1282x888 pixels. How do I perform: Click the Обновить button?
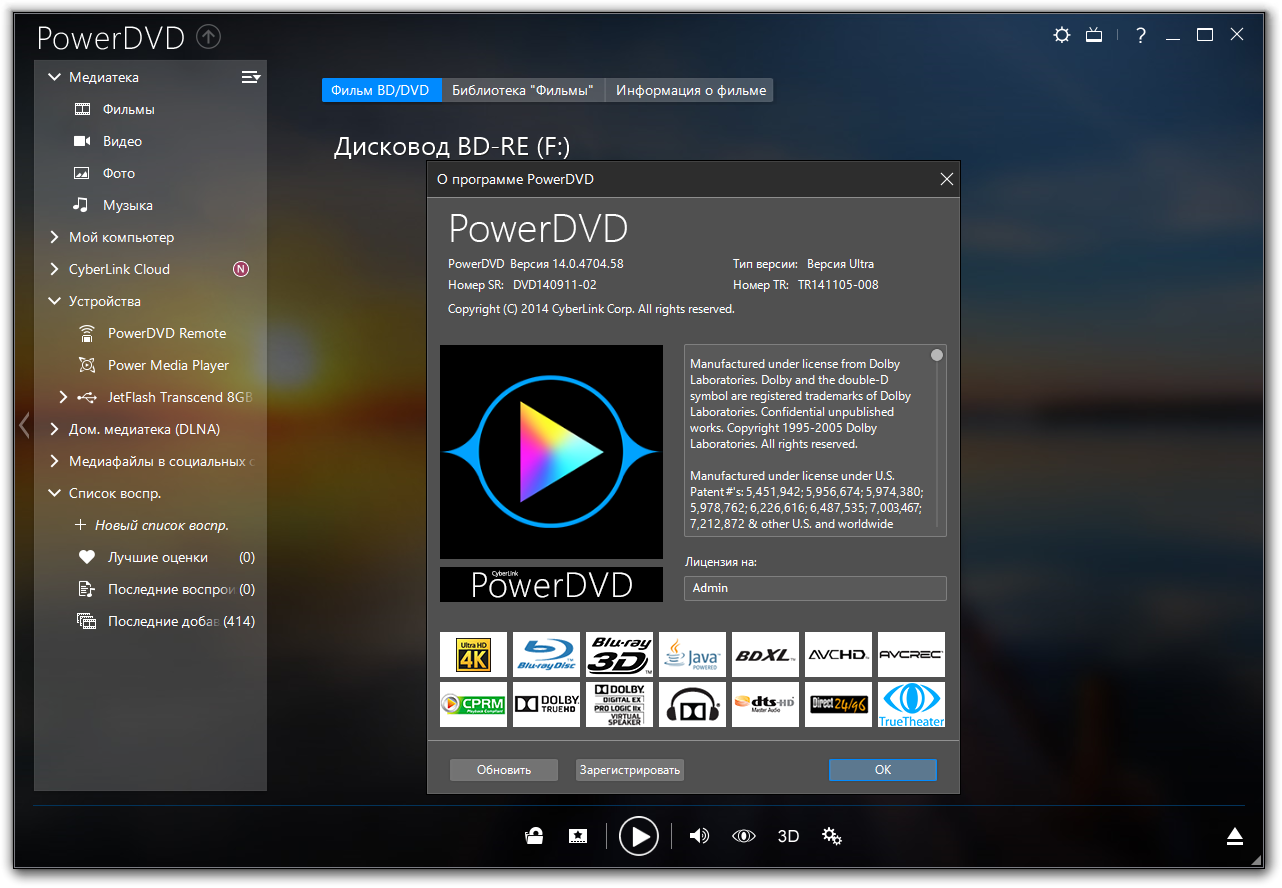click(503, 770)
